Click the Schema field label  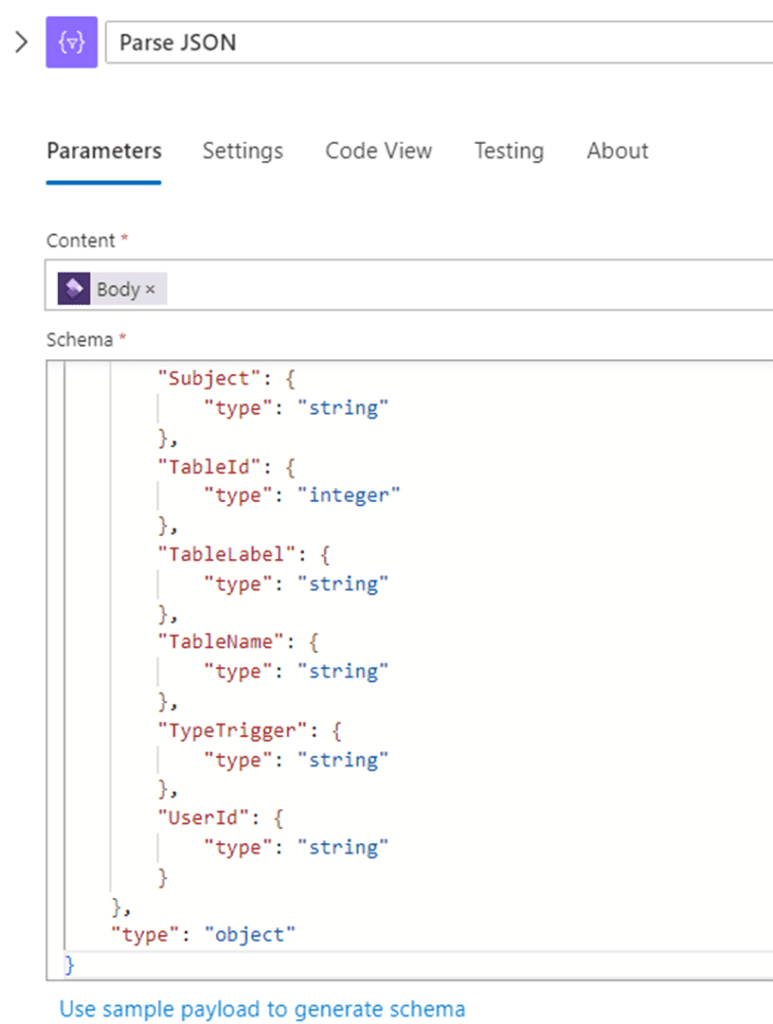tap(80, 340)
